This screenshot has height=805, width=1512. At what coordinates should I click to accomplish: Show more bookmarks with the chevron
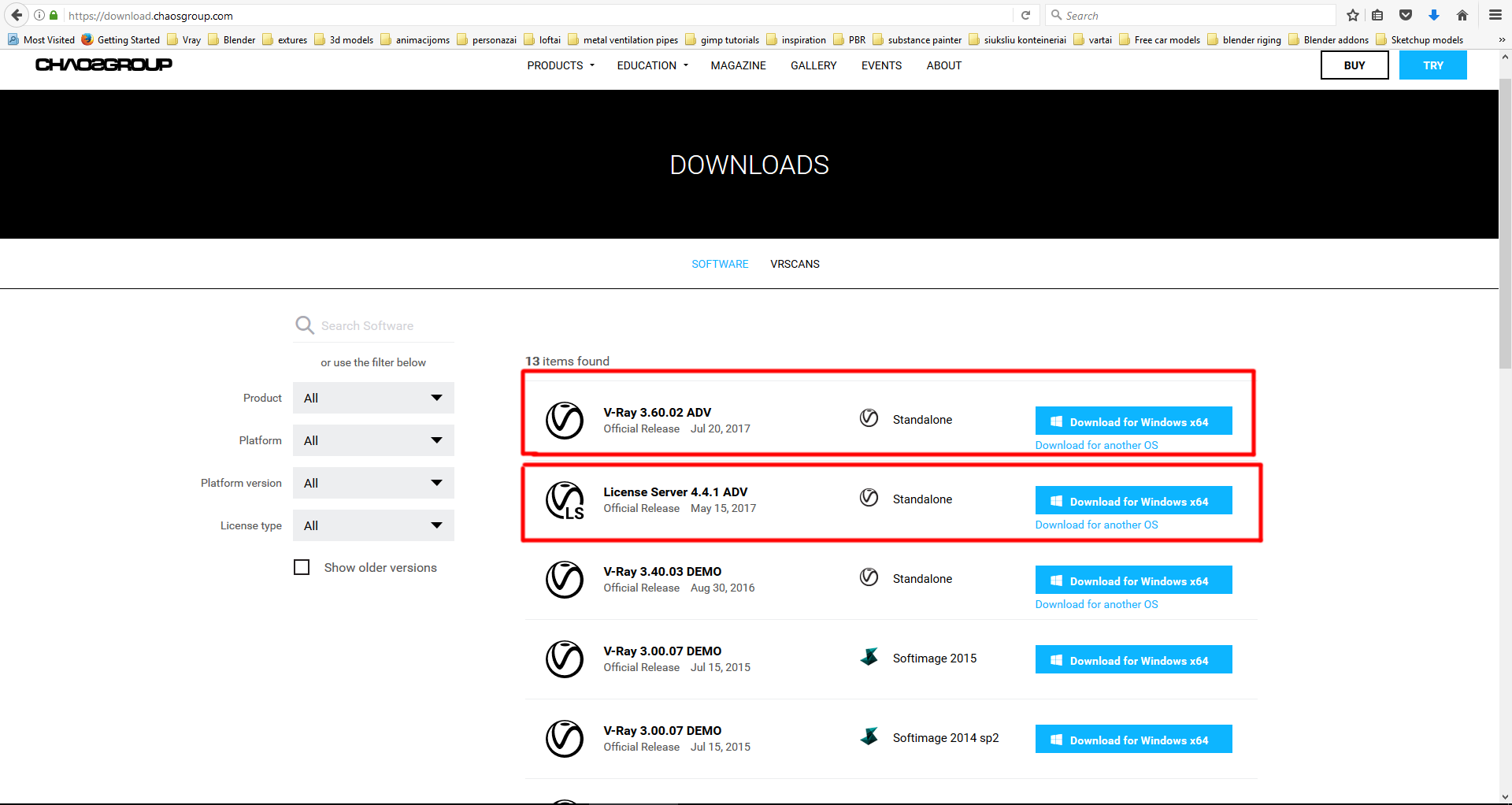click(x=1502, y=39)
